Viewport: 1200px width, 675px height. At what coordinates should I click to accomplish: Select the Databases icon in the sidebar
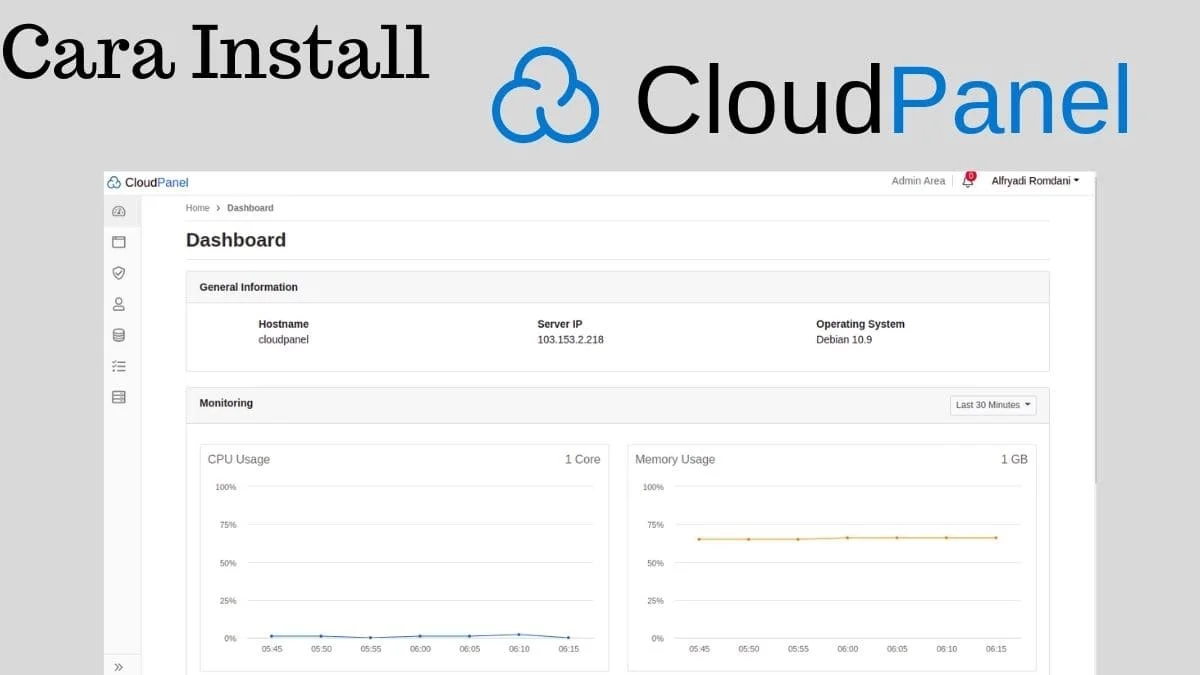[119, 335]
